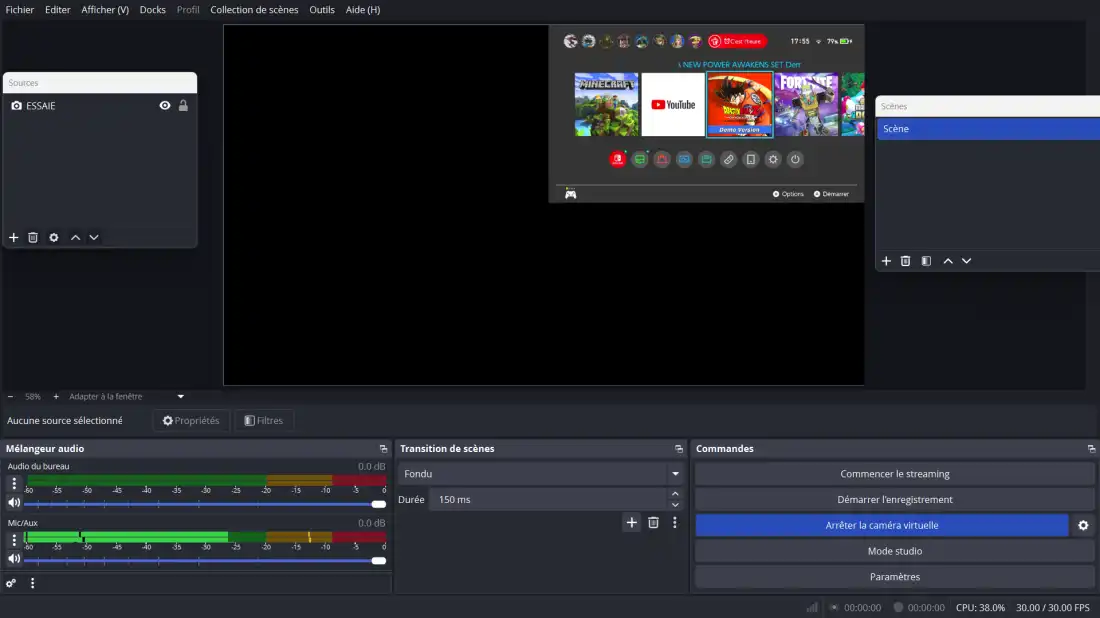The image size is (1100, 618).
Task: Mute the Mic/Aux audio channel
Action: pyautogui.click(x=14, y=560)
